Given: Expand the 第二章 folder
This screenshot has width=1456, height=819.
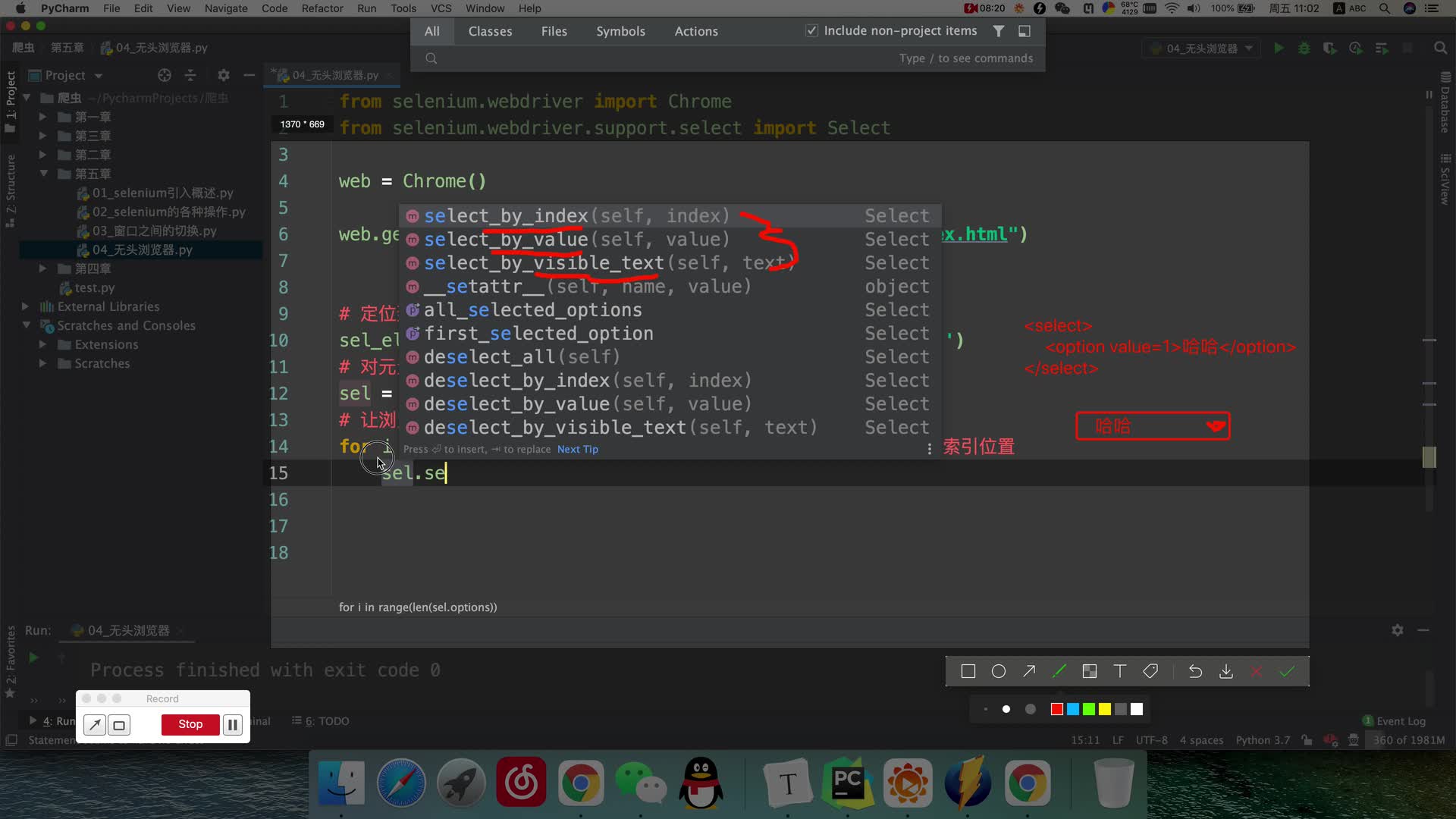Looking at the screenshot, I should pos(42,155).
